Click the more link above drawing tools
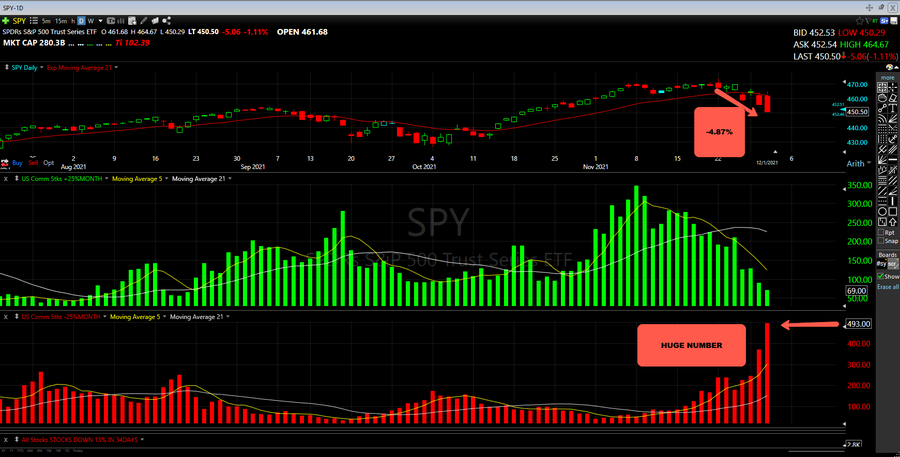 [887, 78]
